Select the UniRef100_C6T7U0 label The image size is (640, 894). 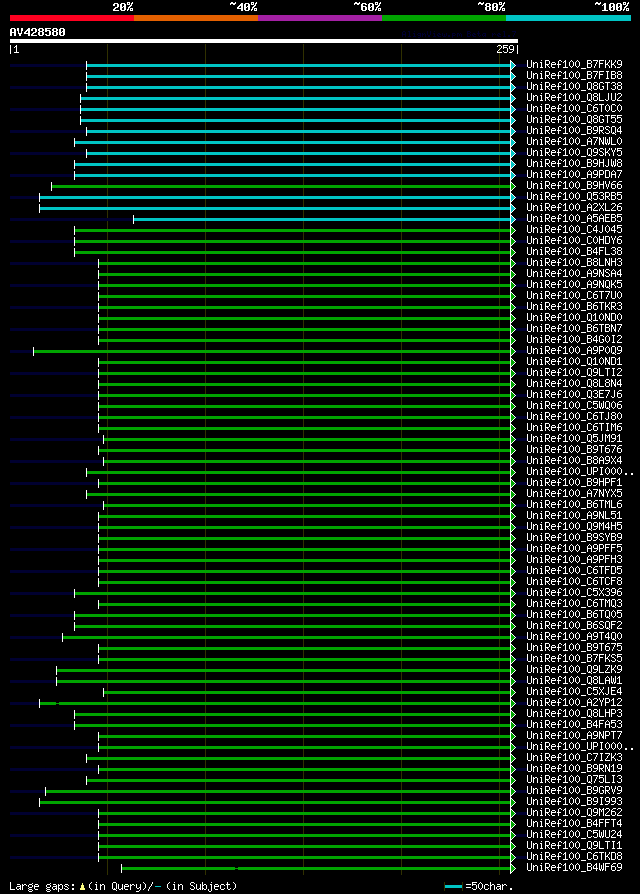click(x=574, y=296)
